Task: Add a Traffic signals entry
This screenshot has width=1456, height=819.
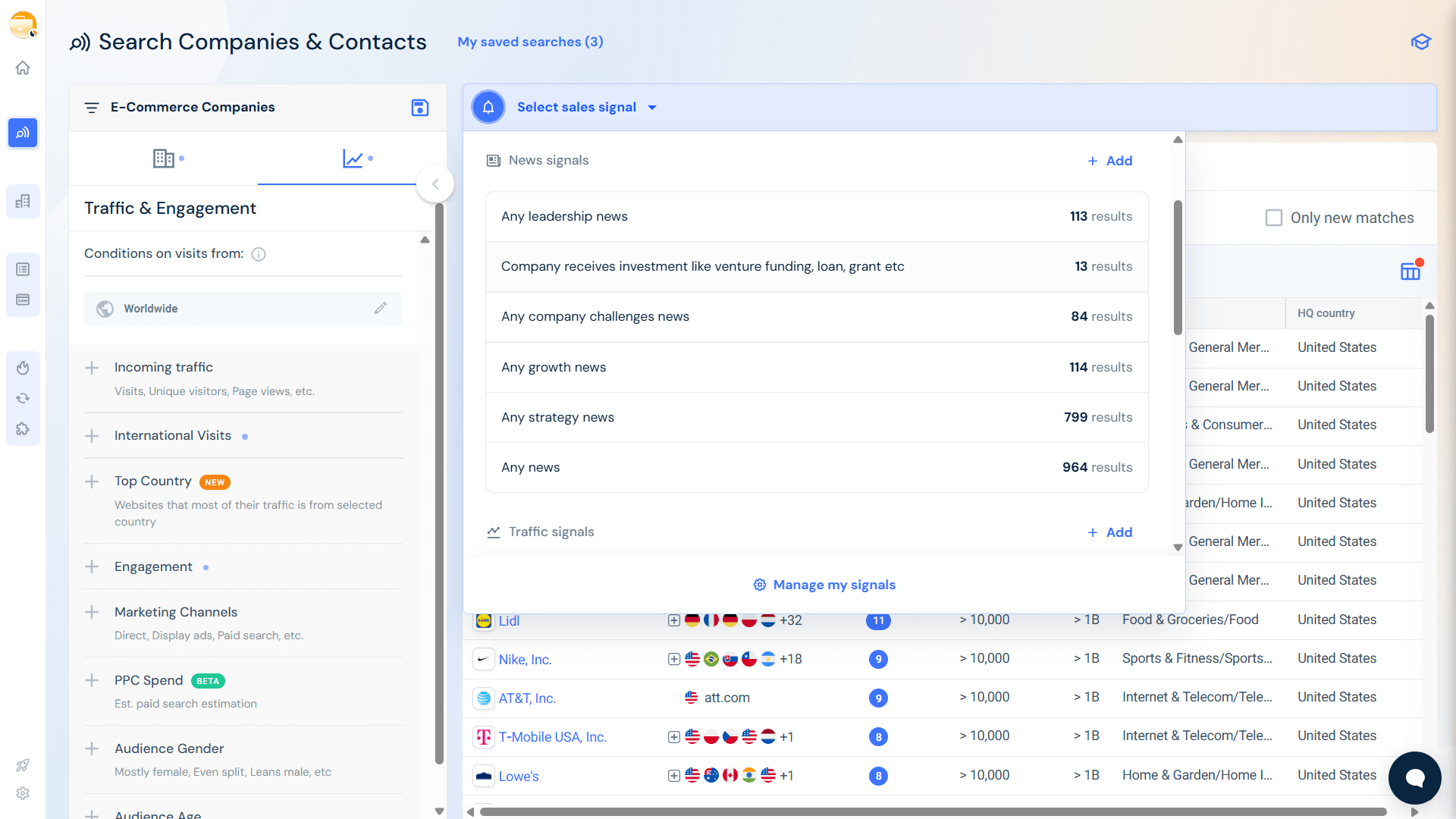Action: tap(1109, 532)
